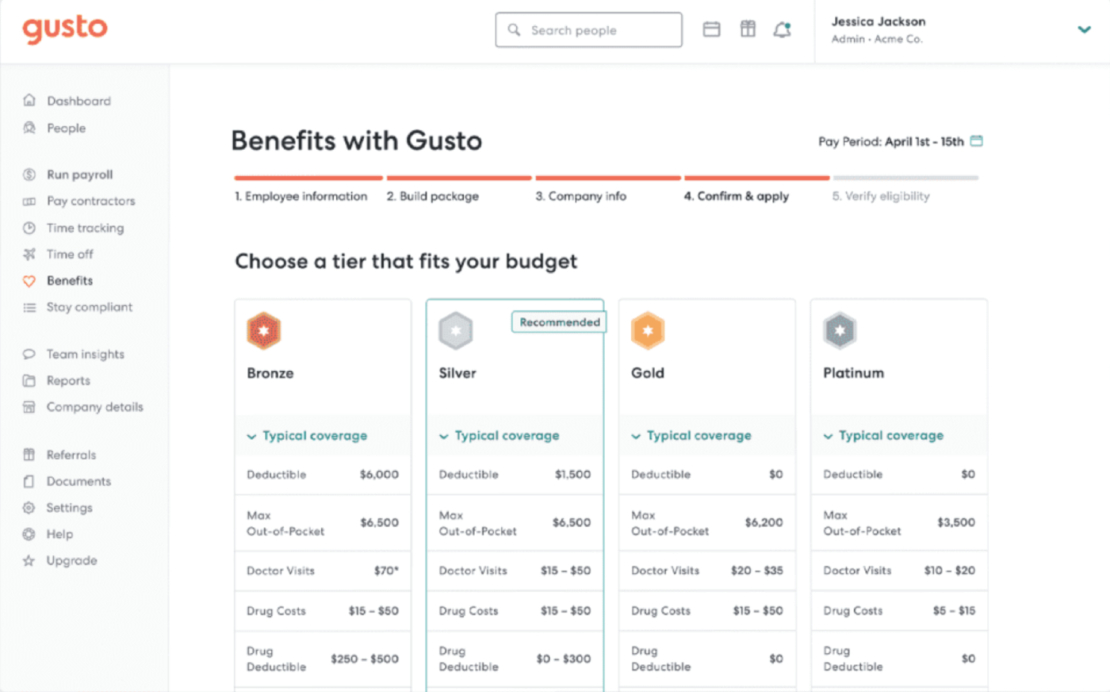1110x692 pixels.
Task: Open the notifications bell with teal badge
Action: point(784,29)
